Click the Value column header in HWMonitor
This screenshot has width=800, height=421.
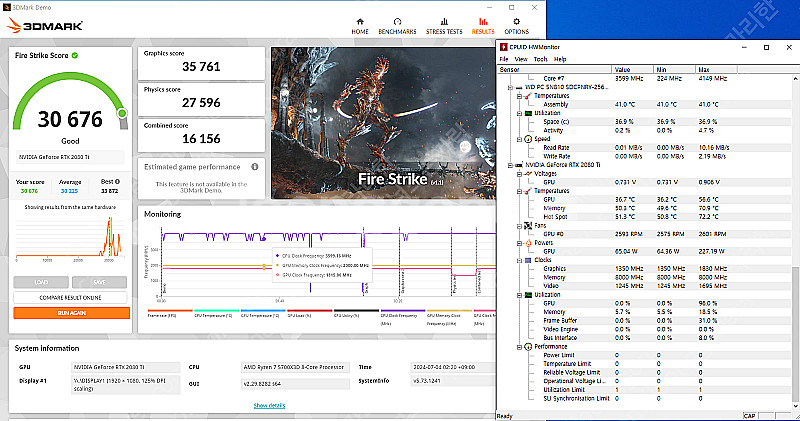[x=633, y=69]
